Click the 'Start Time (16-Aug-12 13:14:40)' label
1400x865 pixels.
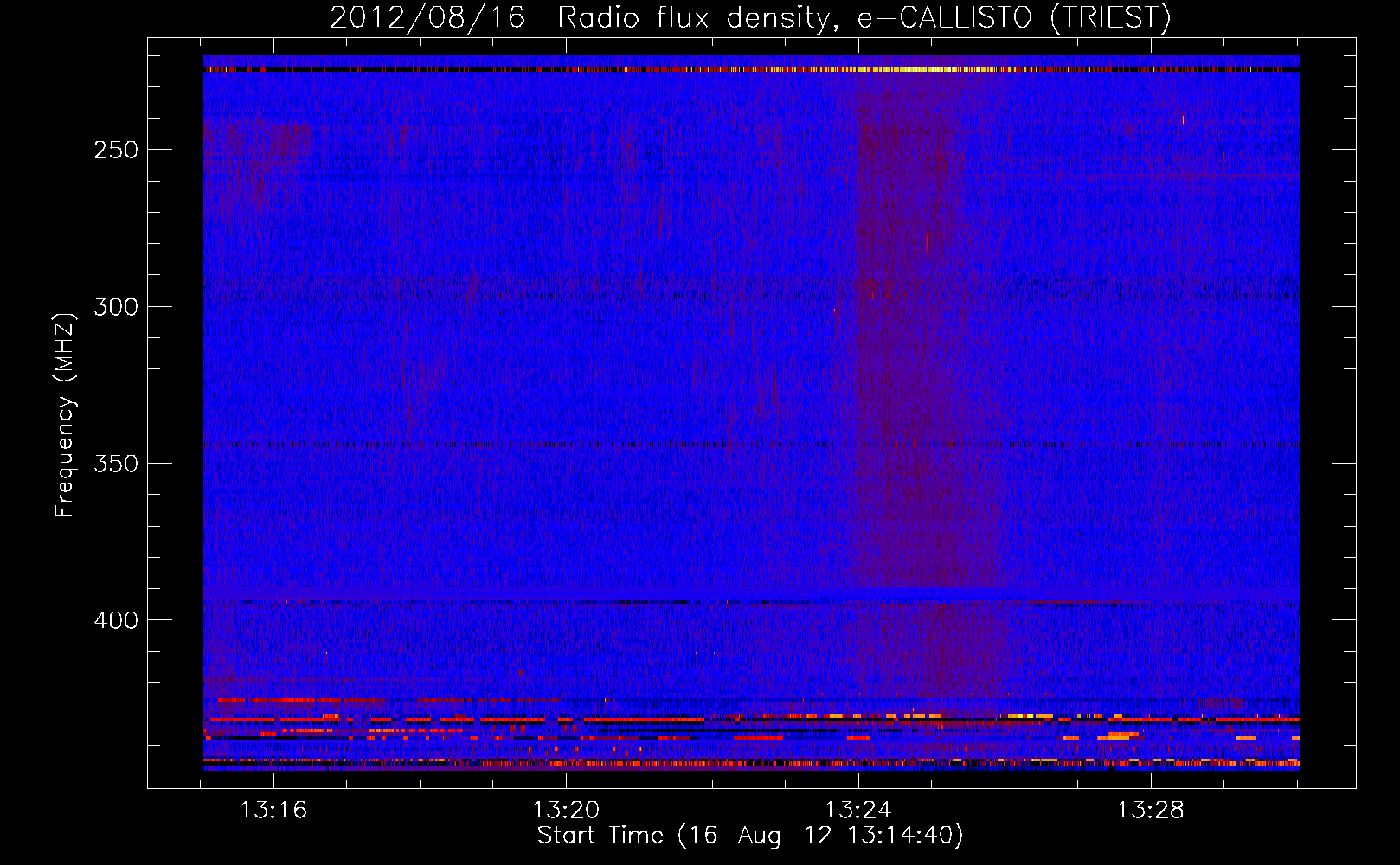750,836
